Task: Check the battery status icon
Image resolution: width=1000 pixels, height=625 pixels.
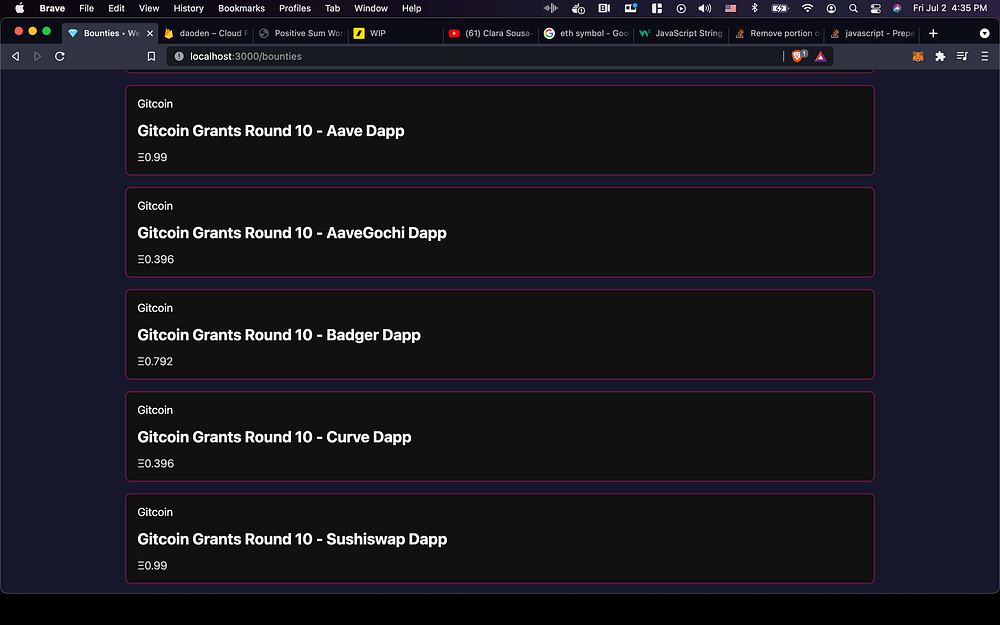Action: pyautogui.click(x=779, y=8)
